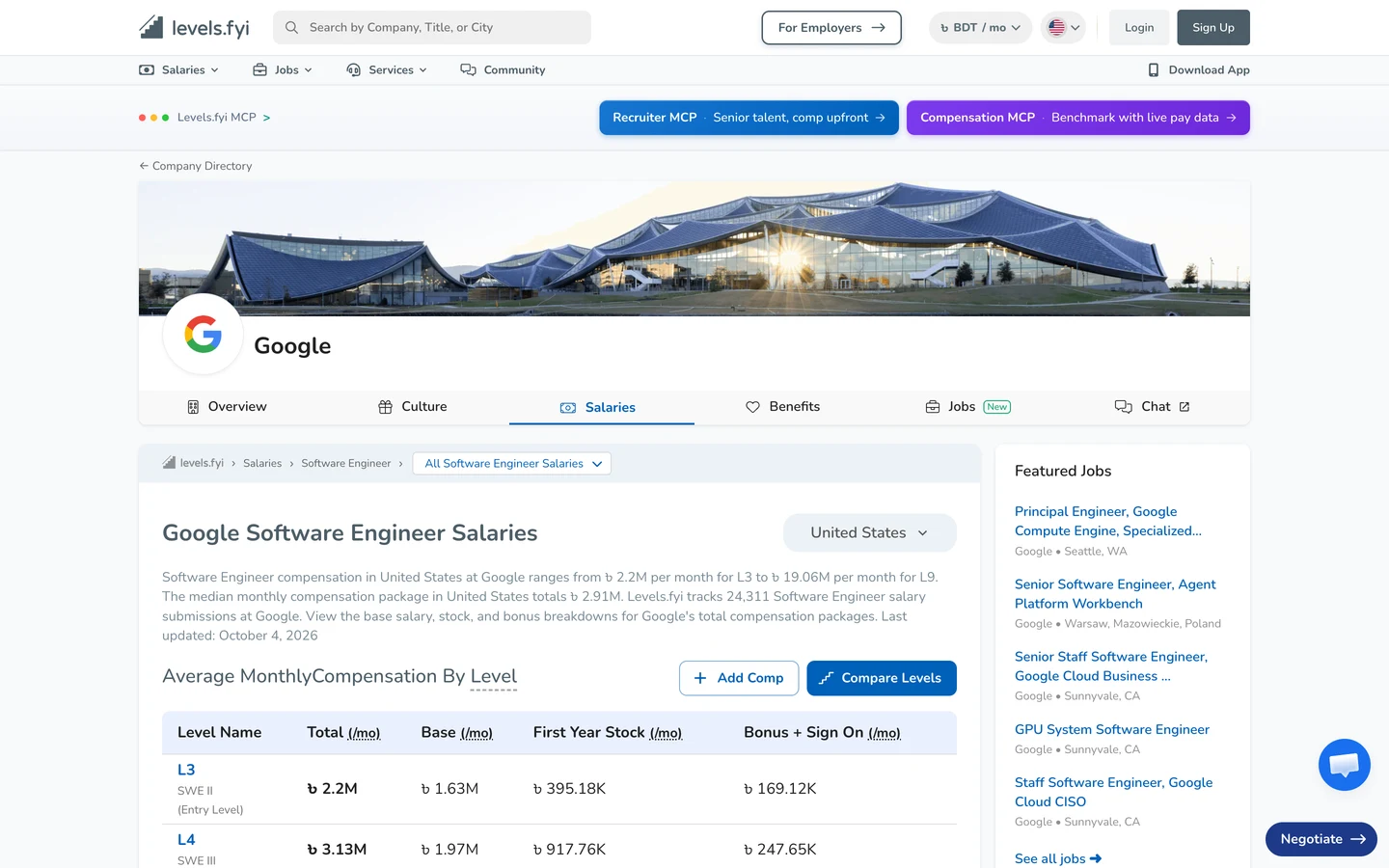Switch to the Benefits tab

click(783, 407)
